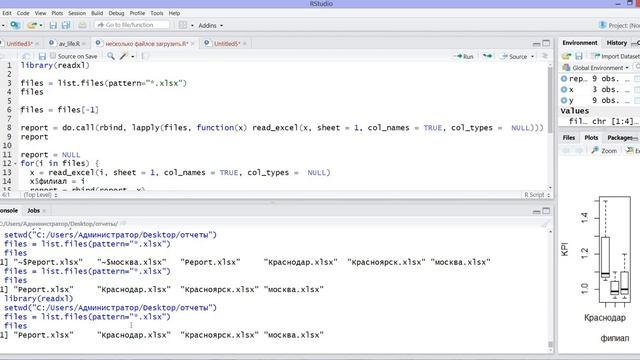The height and width of the screenshot is (360, 640).
Task: Toggle the Source on Save checkbox
Action: tap(53, 56)
